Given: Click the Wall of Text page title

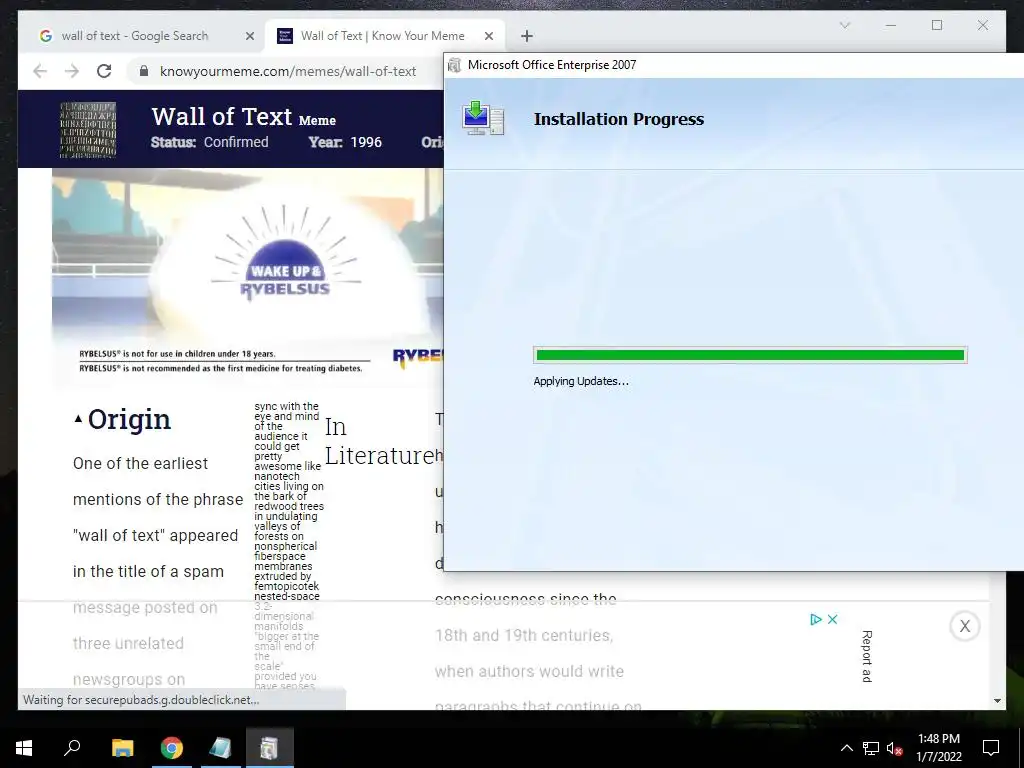Looking at the screenshot, I should pos(222,116).
